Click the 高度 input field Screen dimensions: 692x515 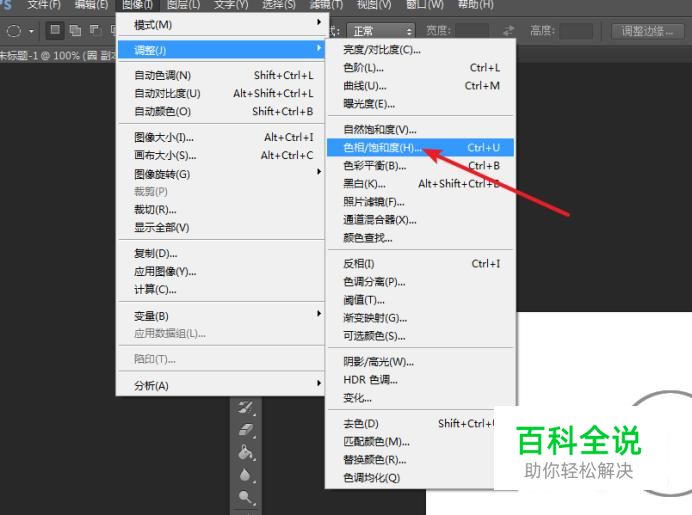(x=576, y=31)
